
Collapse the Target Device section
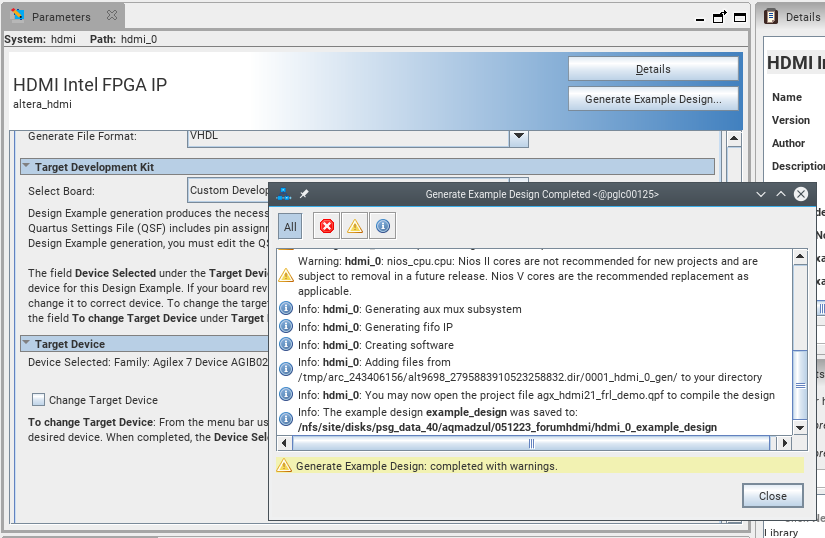26,344
